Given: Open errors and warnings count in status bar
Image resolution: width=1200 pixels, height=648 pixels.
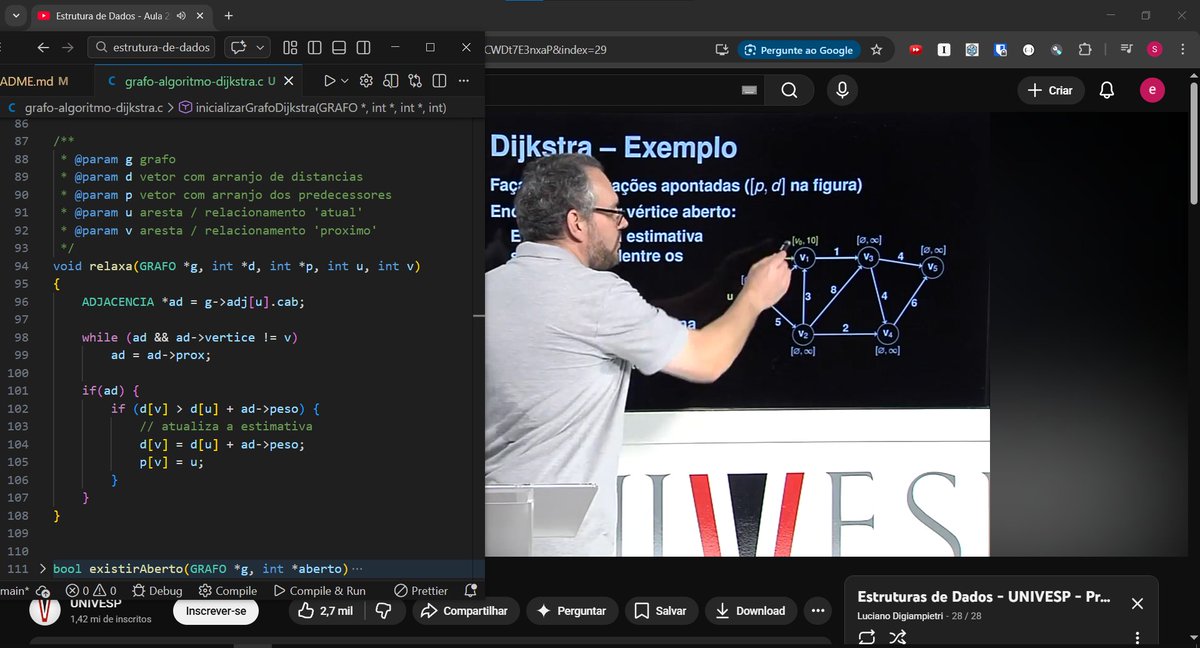Looking at the screenshot, I should click(91, 591).
